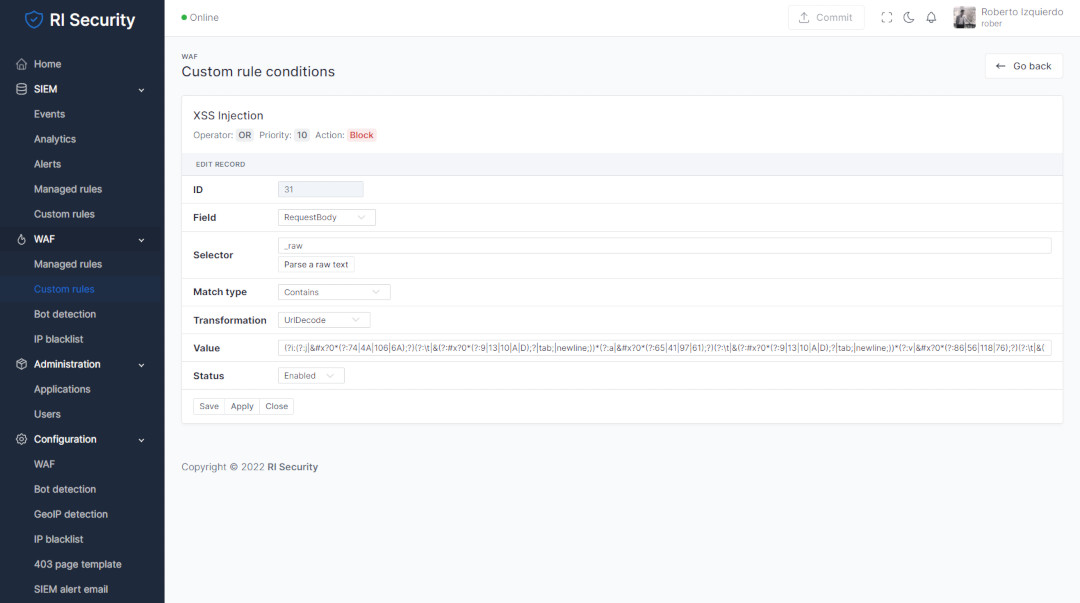Screen dimensions: 1080x603
Task: Click the Administration cube icon
Action: tap(21, 364)
